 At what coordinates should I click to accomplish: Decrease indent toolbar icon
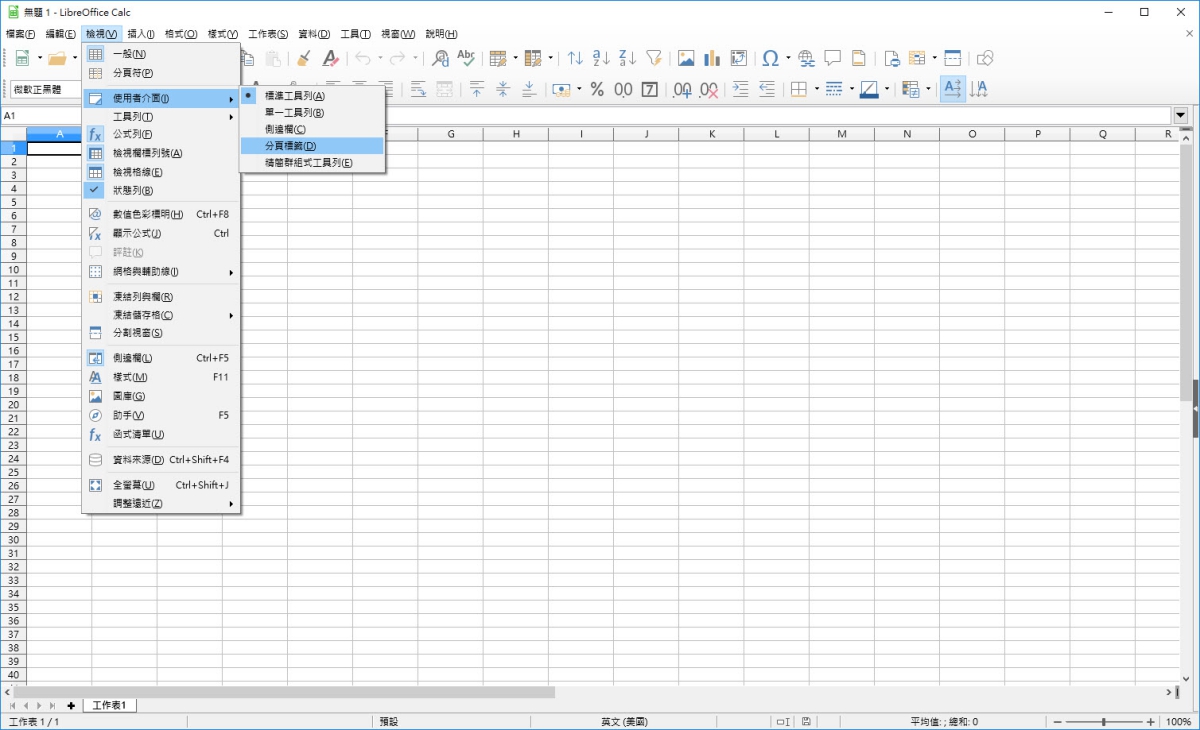[x=767, y=89]
